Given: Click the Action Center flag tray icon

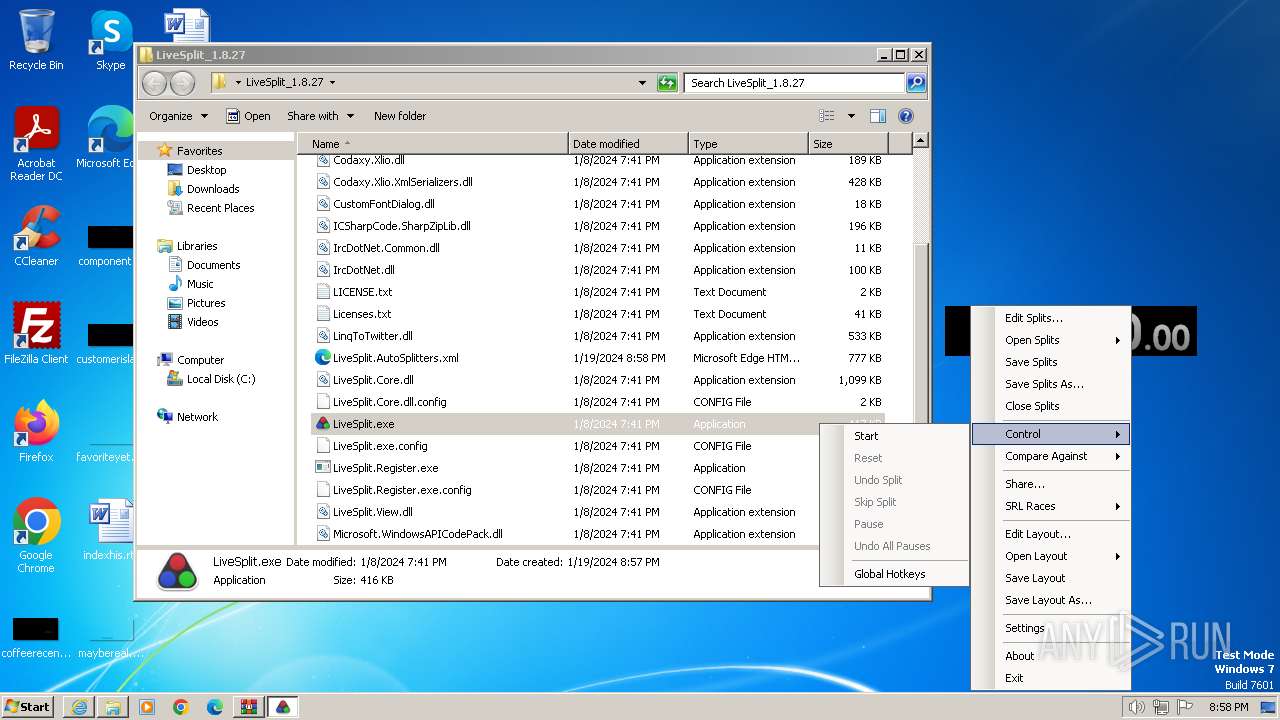Looking at the screenshot, I should (x=1185, y=707).
